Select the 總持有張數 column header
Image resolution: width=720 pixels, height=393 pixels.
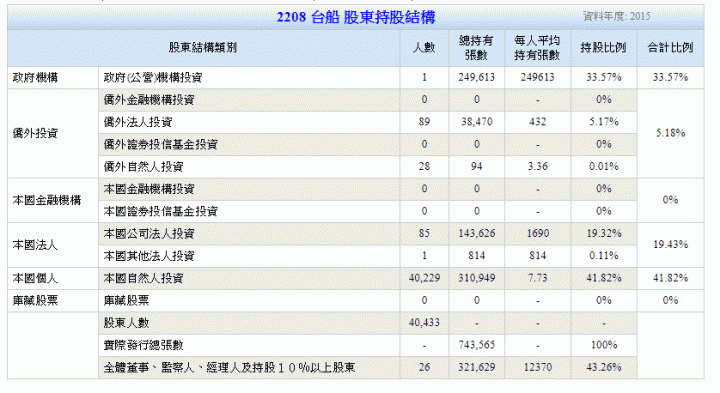(476, 48)
